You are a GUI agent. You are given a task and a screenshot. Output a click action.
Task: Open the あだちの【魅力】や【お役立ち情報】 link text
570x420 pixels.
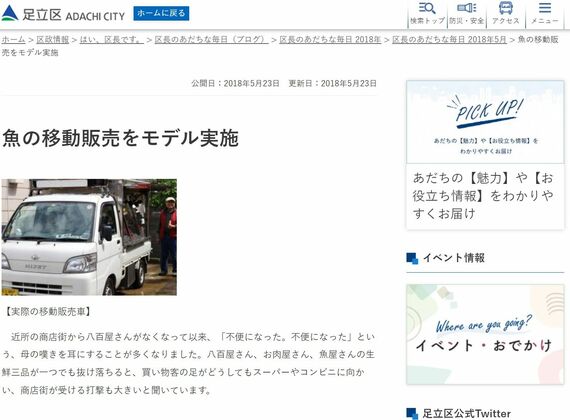[x=483, y=196]
